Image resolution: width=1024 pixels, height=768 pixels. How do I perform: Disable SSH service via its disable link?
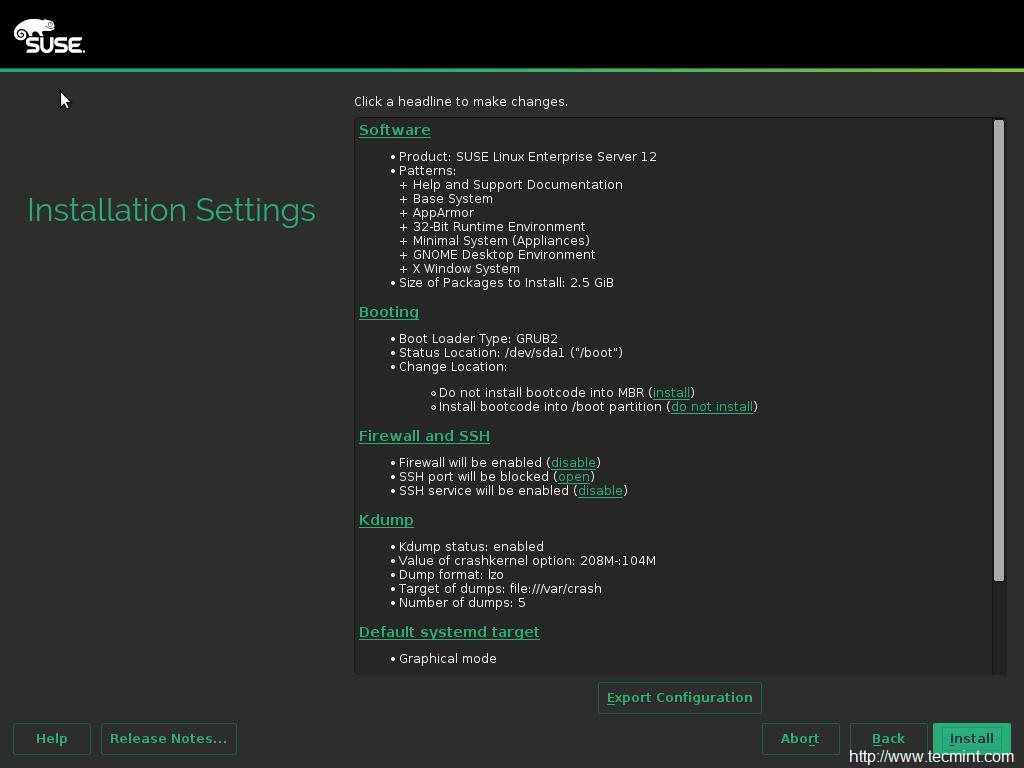click(x=600, y=490)
